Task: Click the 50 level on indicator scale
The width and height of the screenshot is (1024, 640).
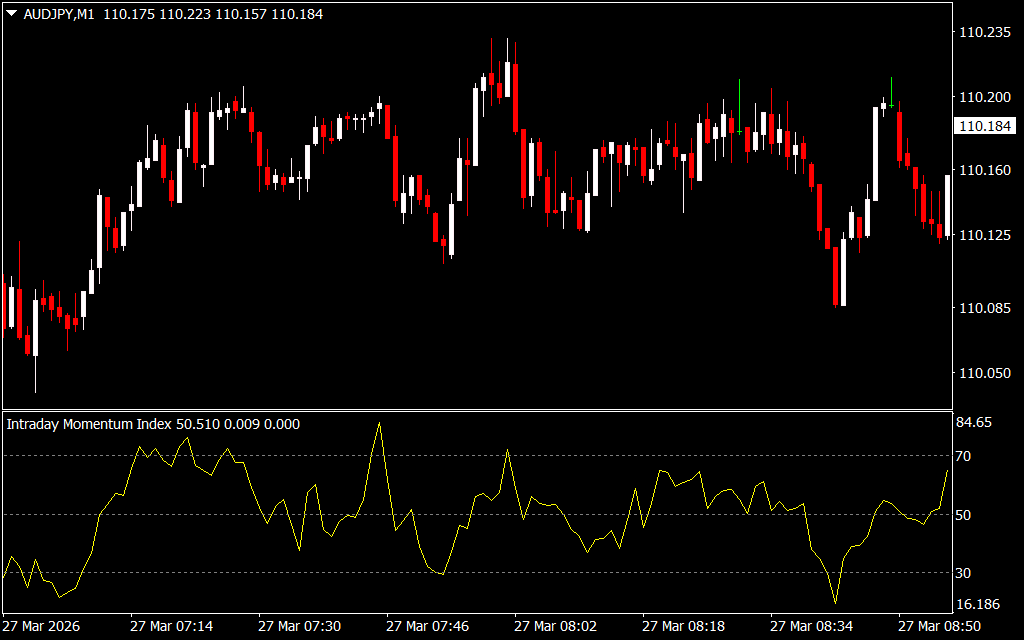Action: (x=966, y=515)
